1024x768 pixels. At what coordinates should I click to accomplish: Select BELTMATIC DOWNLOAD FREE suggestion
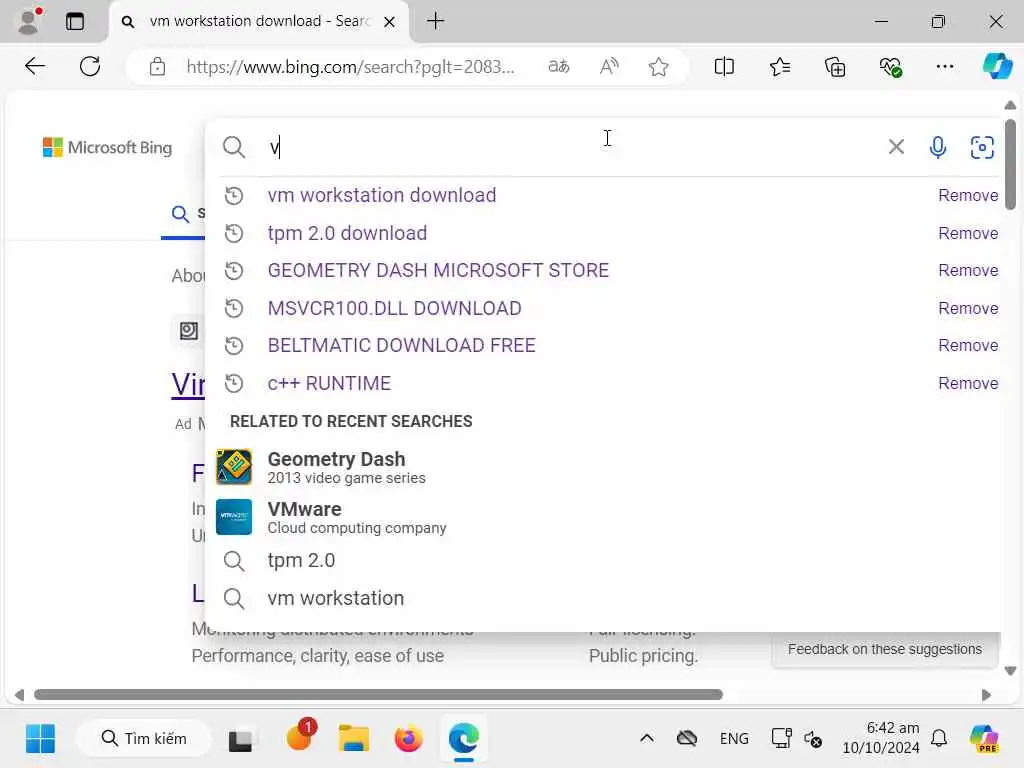[402, 345]
